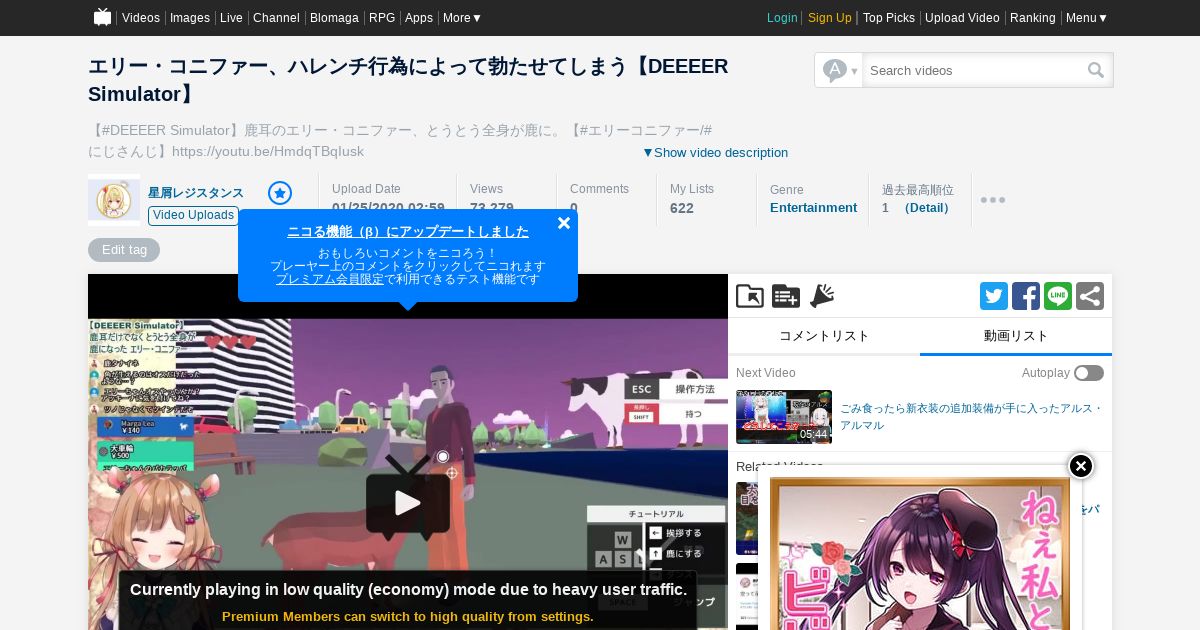Open the ごみ食ったら新衣装 next video title

pyautogui.click(x=971, y=417)
